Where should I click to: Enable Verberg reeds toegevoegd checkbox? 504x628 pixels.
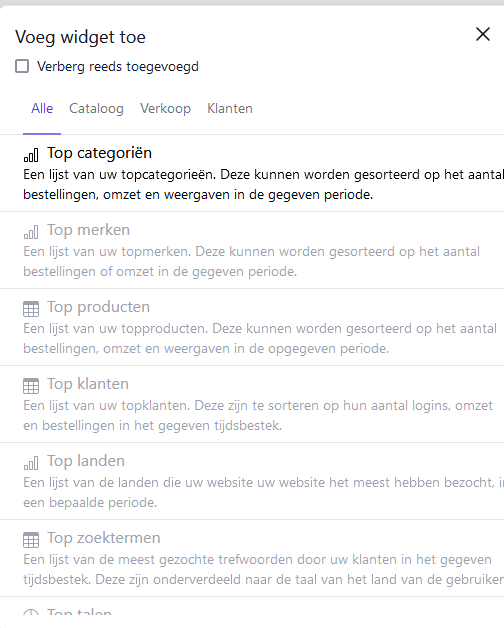point(22,66)
